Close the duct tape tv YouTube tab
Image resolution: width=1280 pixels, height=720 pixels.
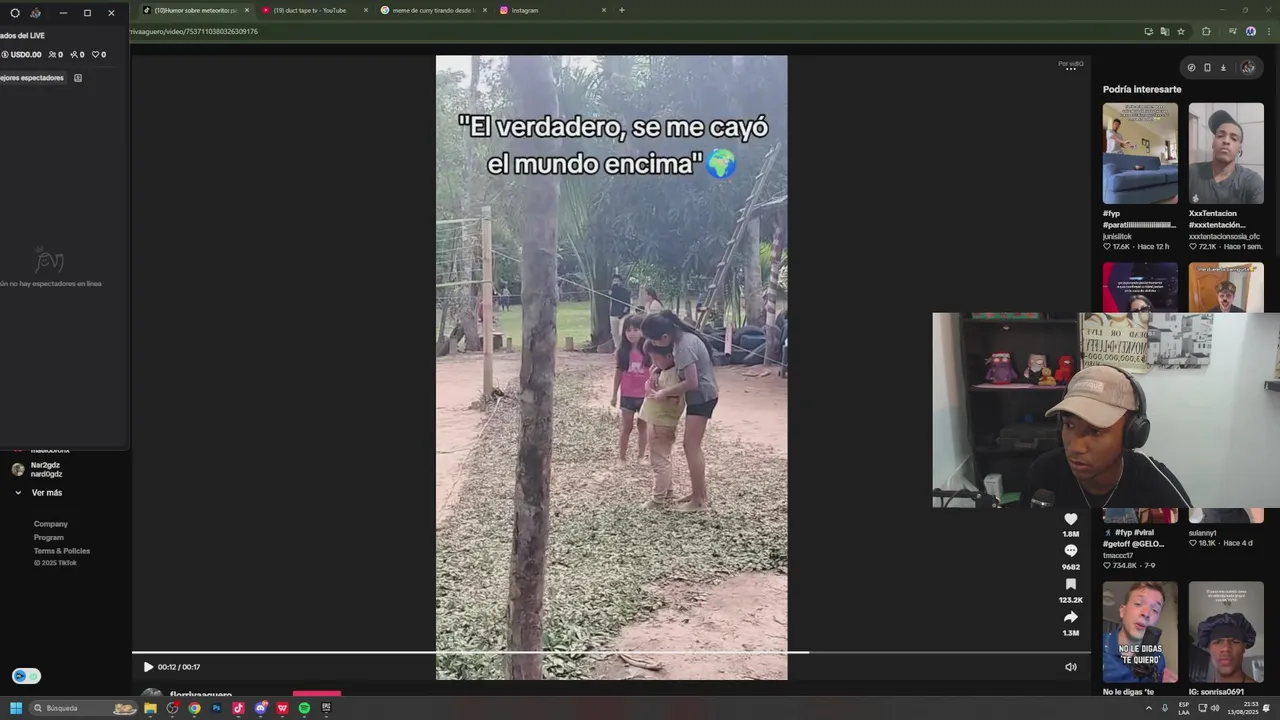[x=365, y=10]
